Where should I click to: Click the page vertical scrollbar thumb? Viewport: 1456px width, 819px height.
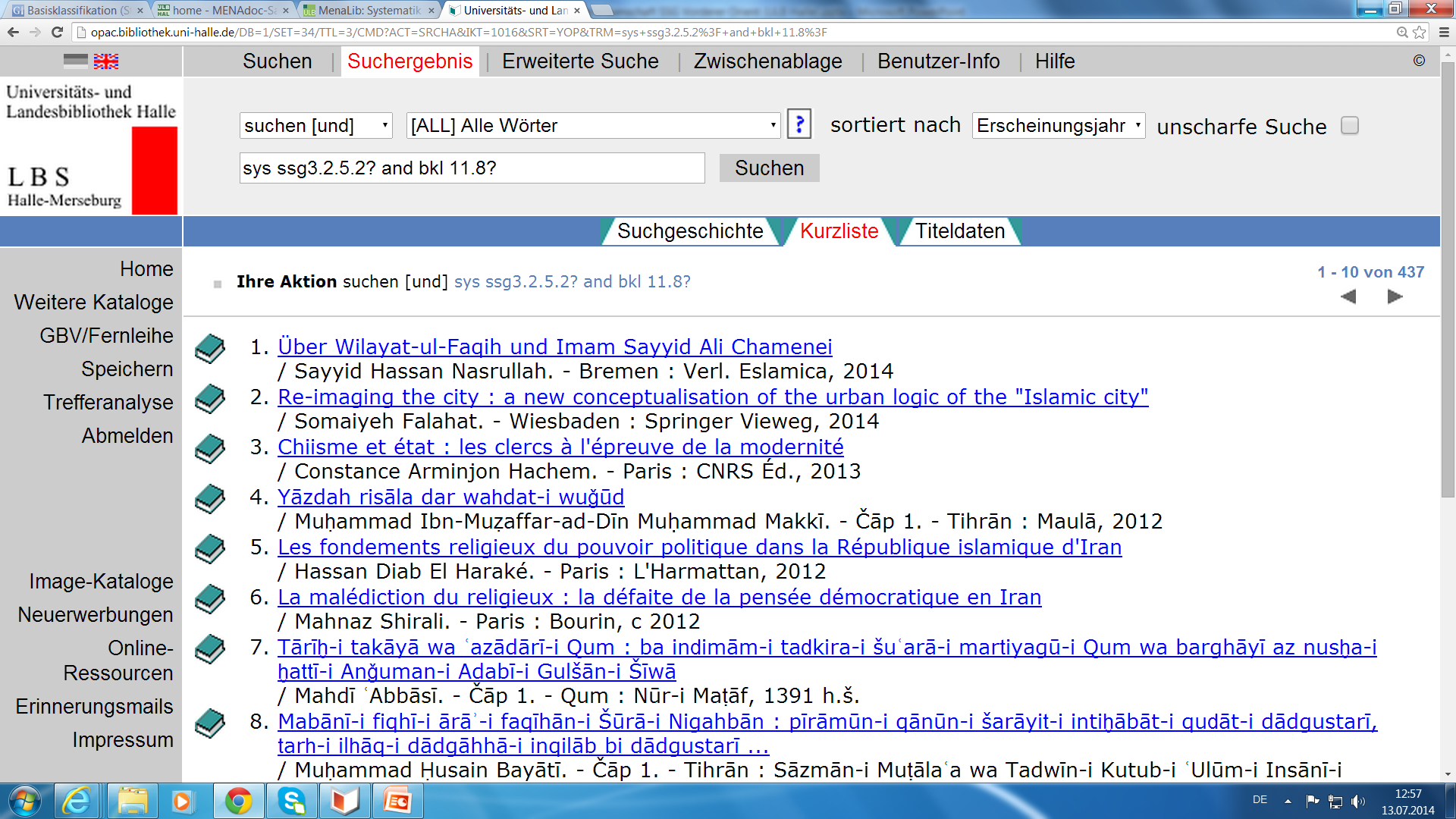coord(1448,281)
